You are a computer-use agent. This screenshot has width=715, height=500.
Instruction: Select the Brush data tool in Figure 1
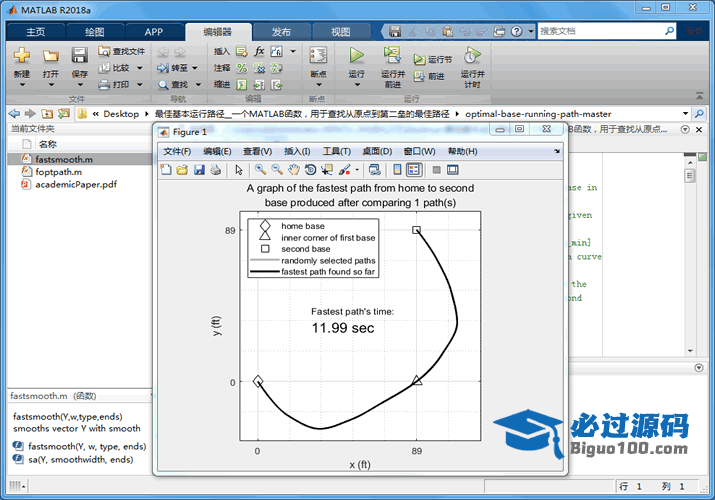tap(344, 170)
